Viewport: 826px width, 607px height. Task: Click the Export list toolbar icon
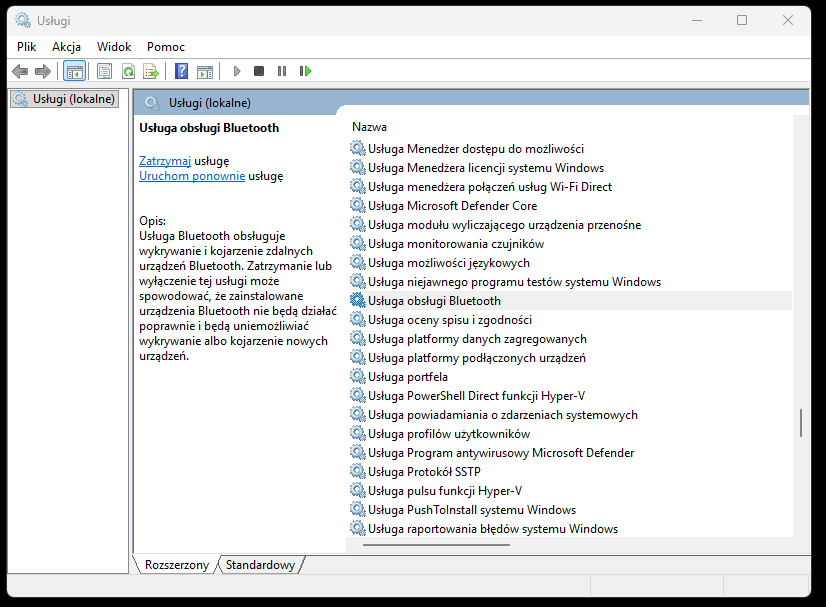point(151,71)
